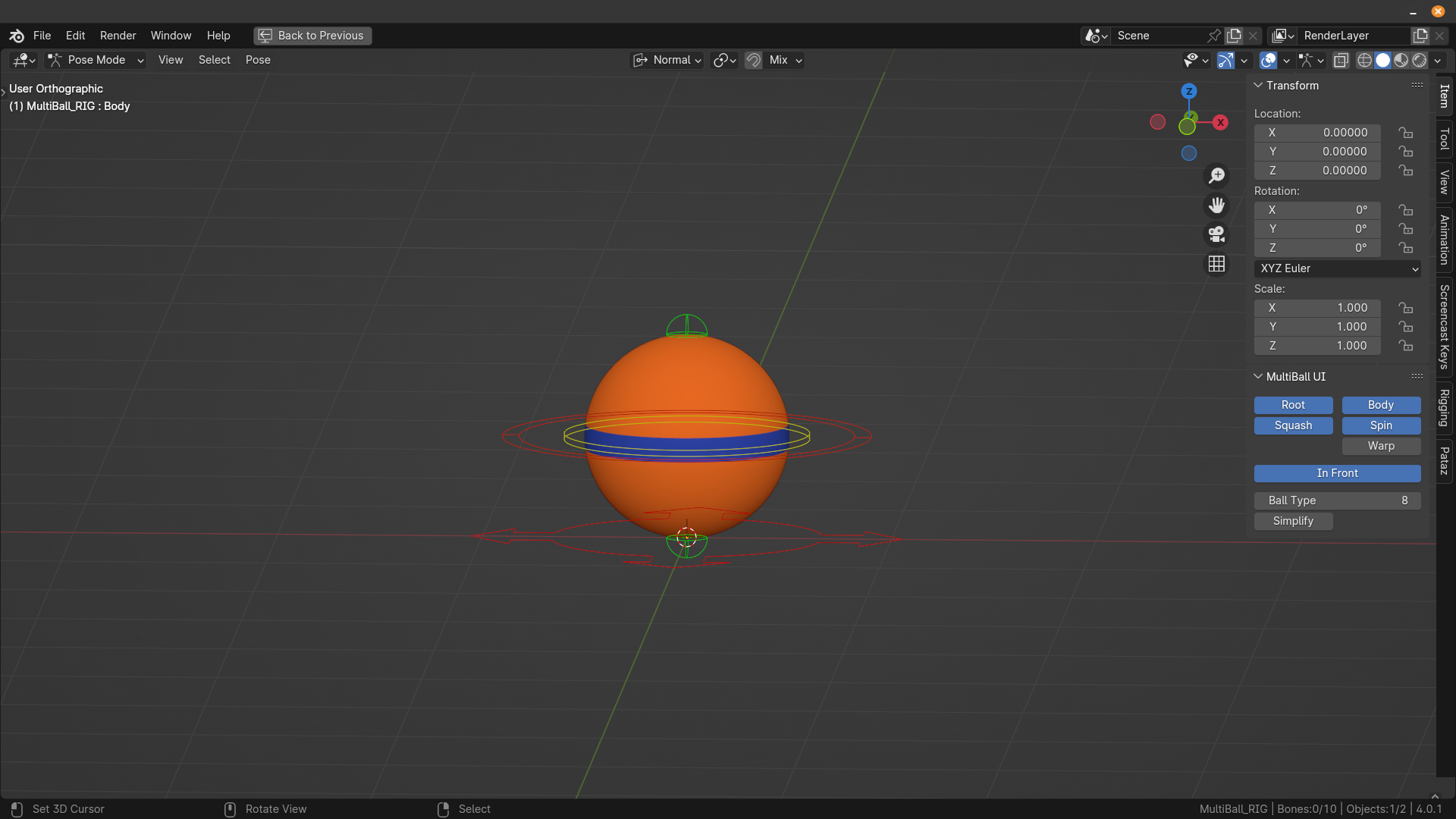
Task: Click the zoom magnifier in the viewport
Action: 1216,176
